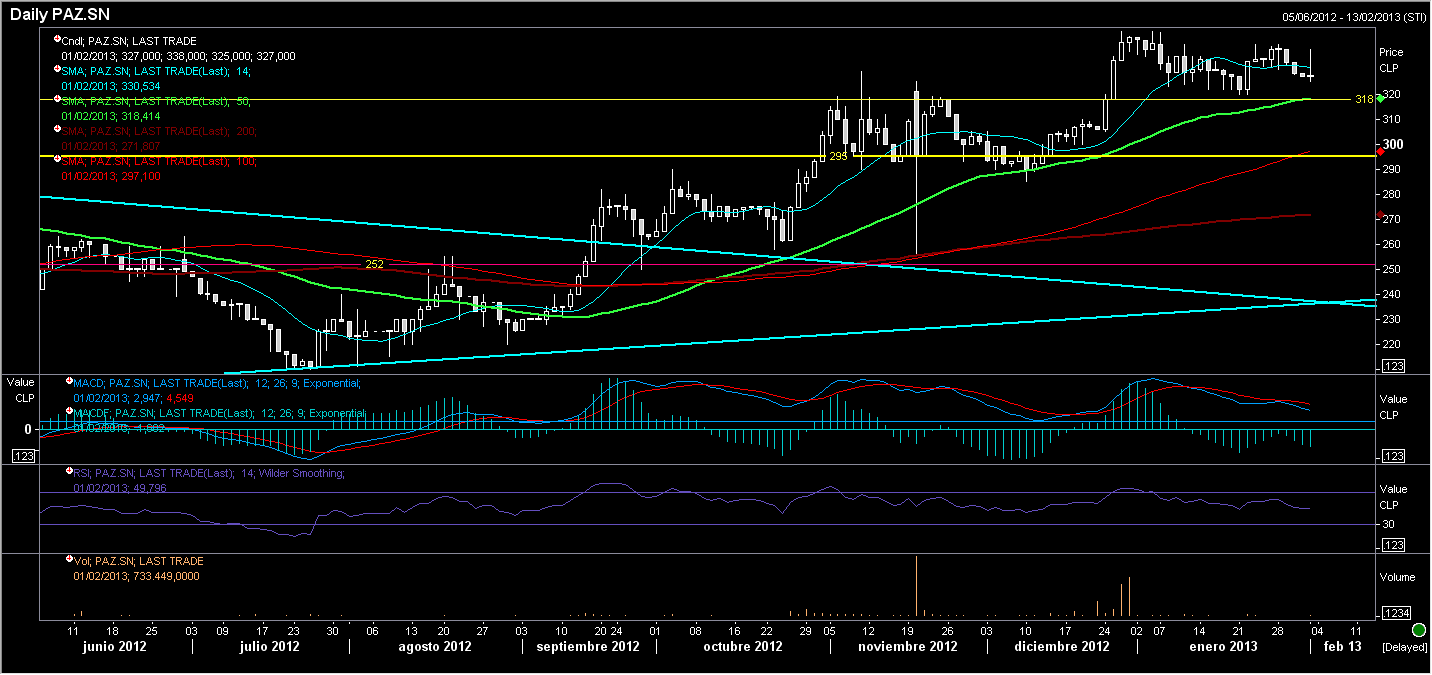The height and width of the screenshot is (675, 1432).
Task: Toggle the .123 box on the price axis
Action: [x=1393, y=367]
